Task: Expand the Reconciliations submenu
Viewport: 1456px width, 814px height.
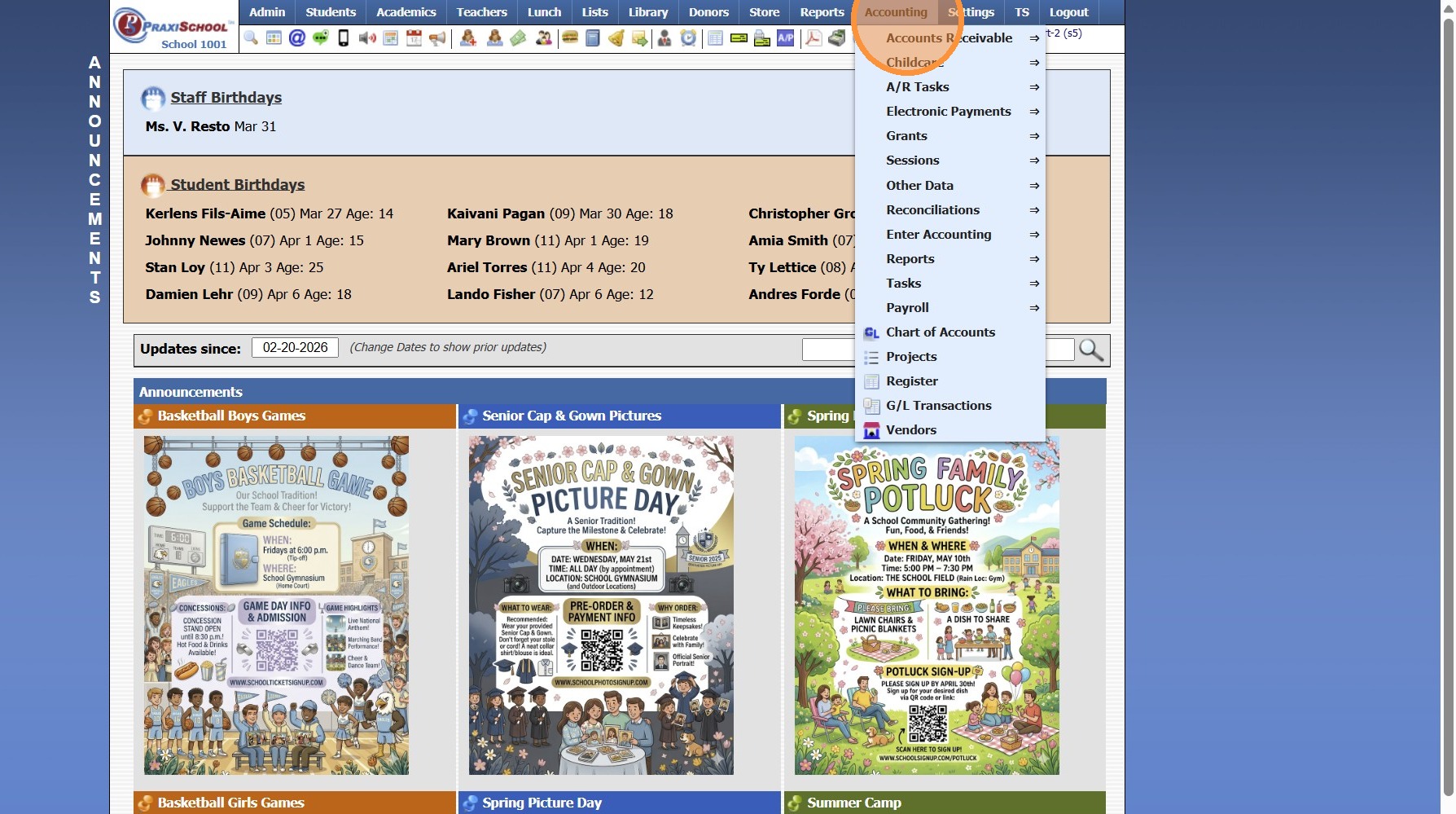Action: pyautogui.click(x=950, y=210)
